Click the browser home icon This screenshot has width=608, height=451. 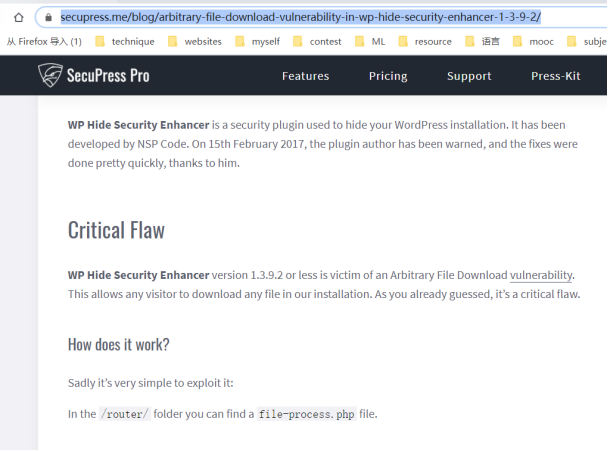pyautogui.click(x=18, y=17)
